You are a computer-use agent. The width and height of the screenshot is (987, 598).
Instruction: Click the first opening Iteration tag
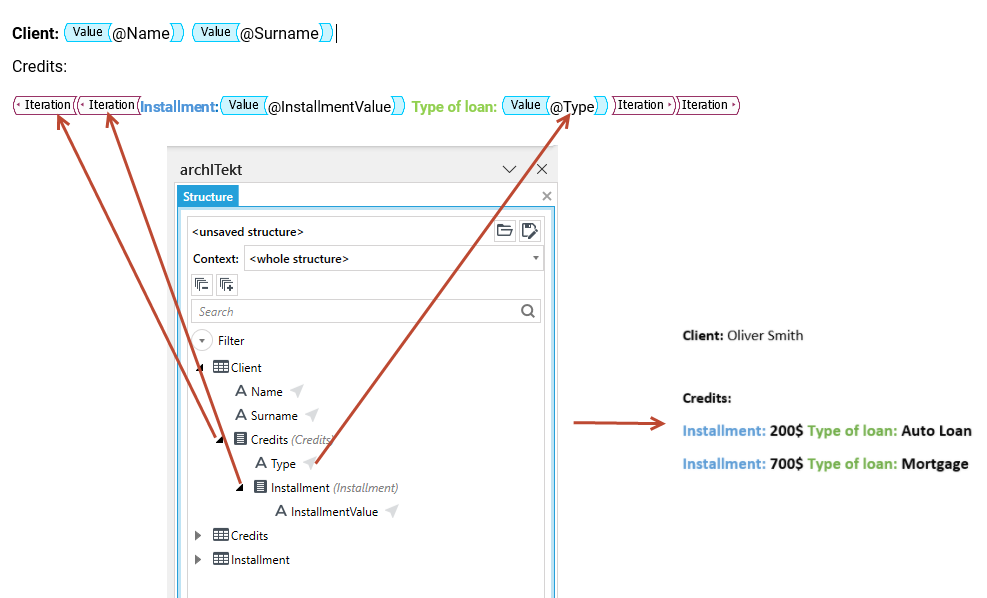tap(44, 105)
